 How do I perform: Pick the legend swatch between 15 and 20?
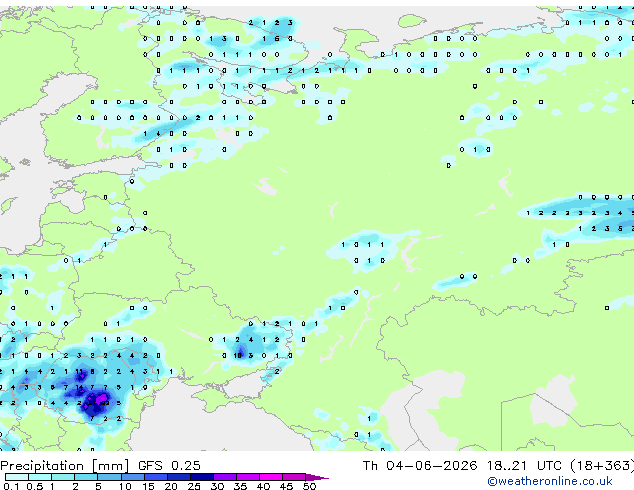pos(155,477)
